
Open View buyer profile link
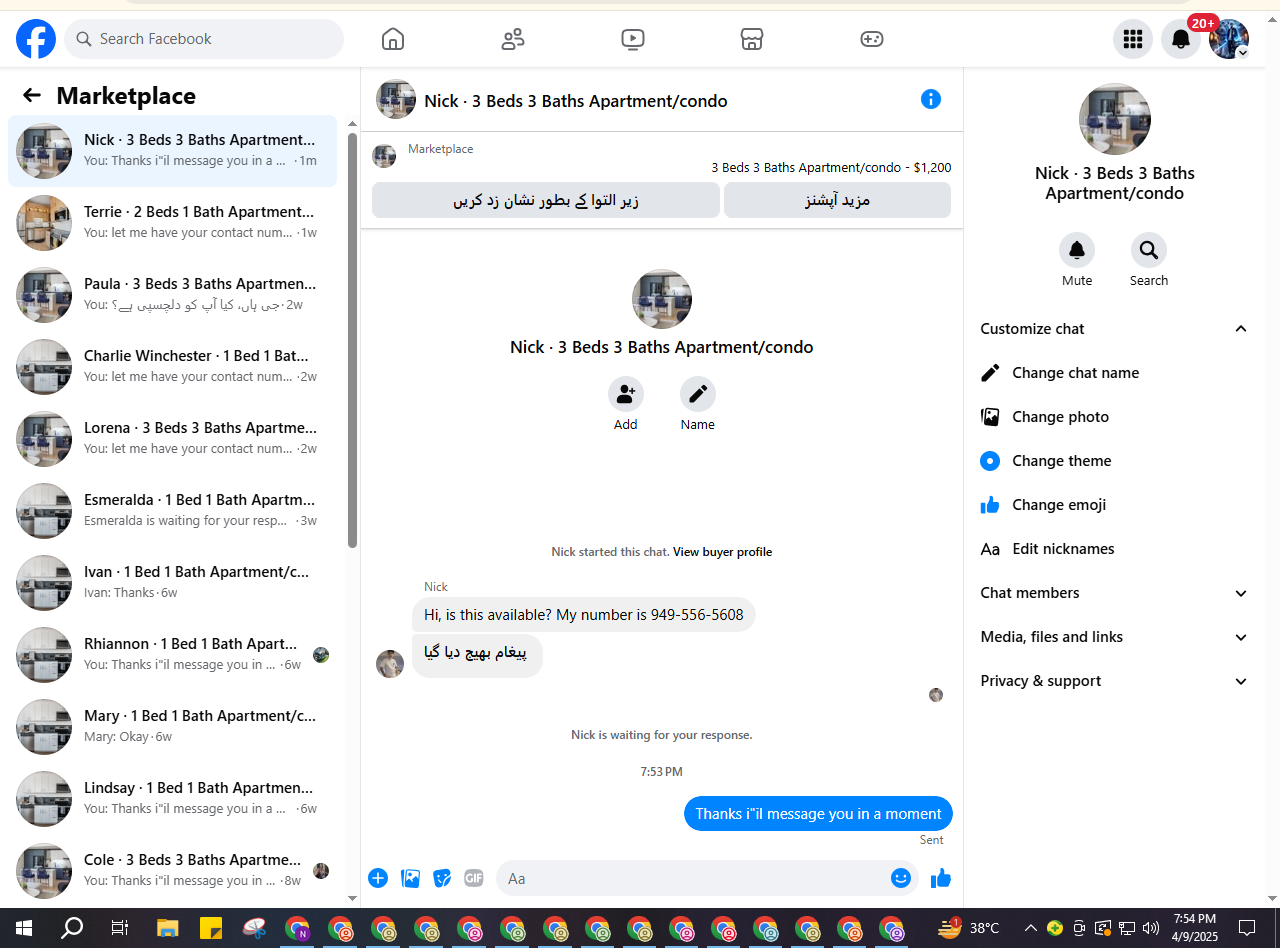click(722, 552)
